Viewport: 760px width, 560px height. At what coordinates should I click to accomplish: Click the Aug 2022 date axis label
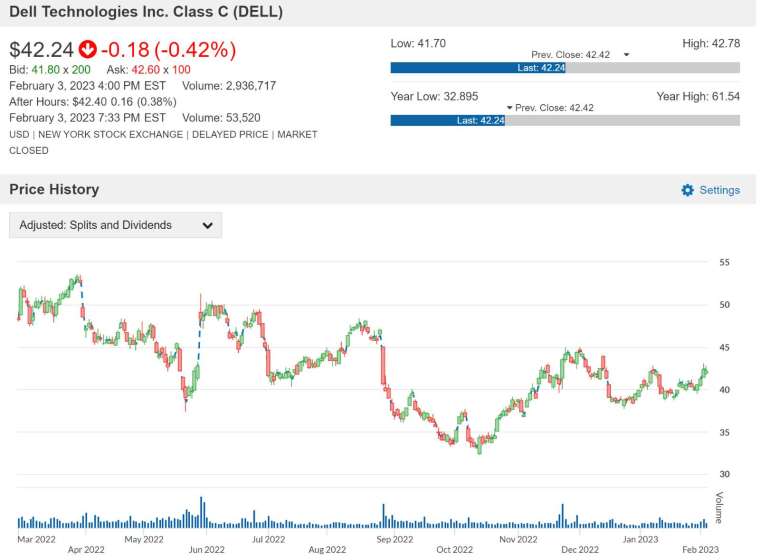(327, 549)
